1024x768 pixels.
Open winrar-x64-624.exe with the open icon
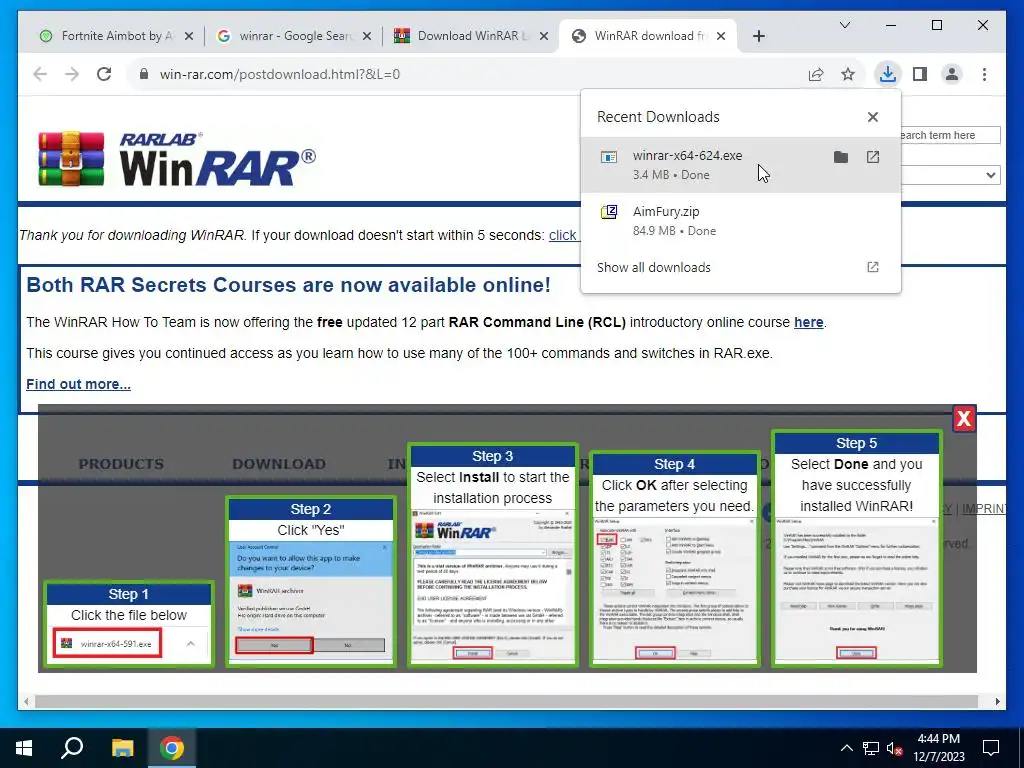(x=872, y=157)
